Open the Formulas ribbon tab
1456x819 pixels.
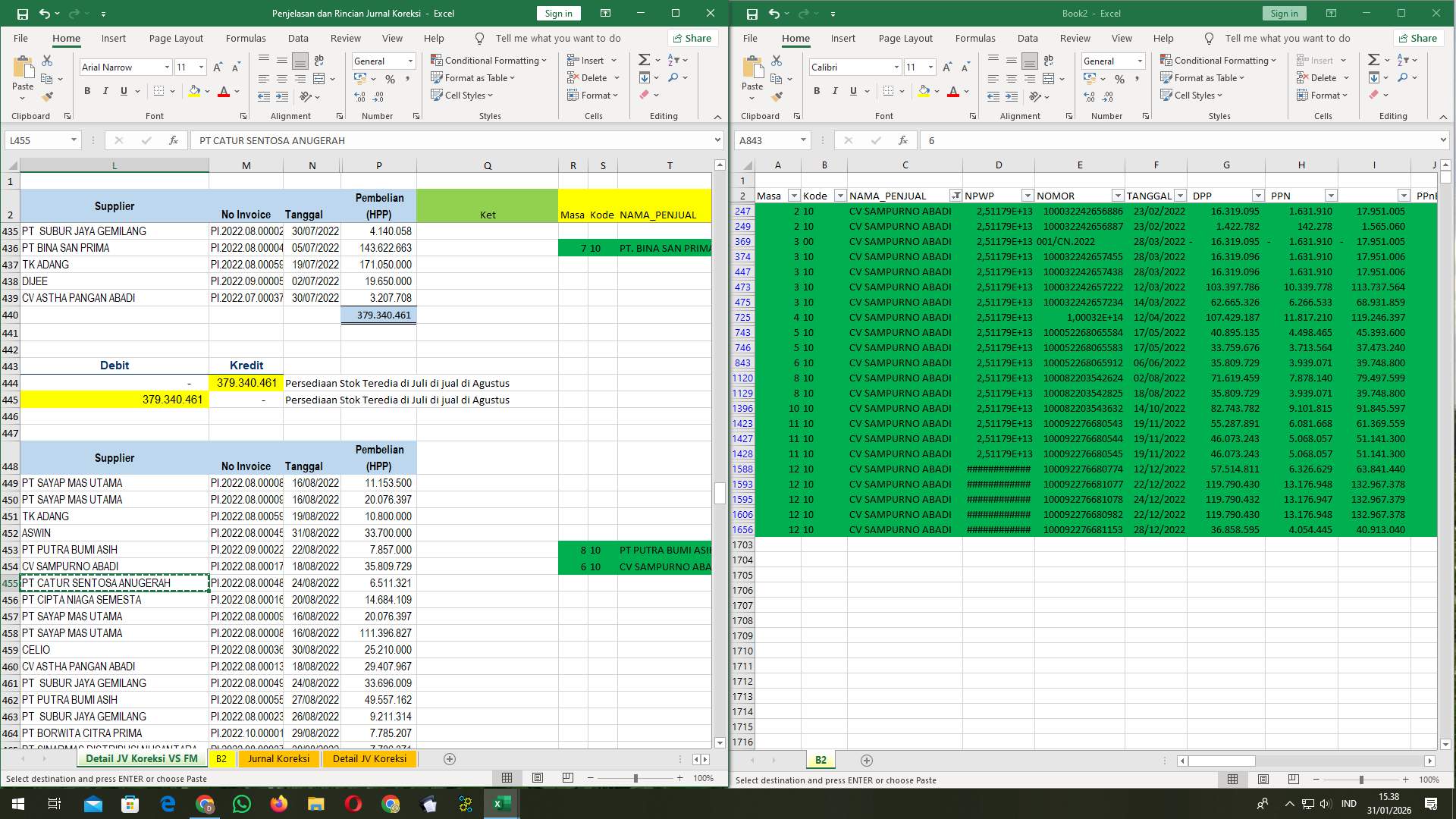246,38
